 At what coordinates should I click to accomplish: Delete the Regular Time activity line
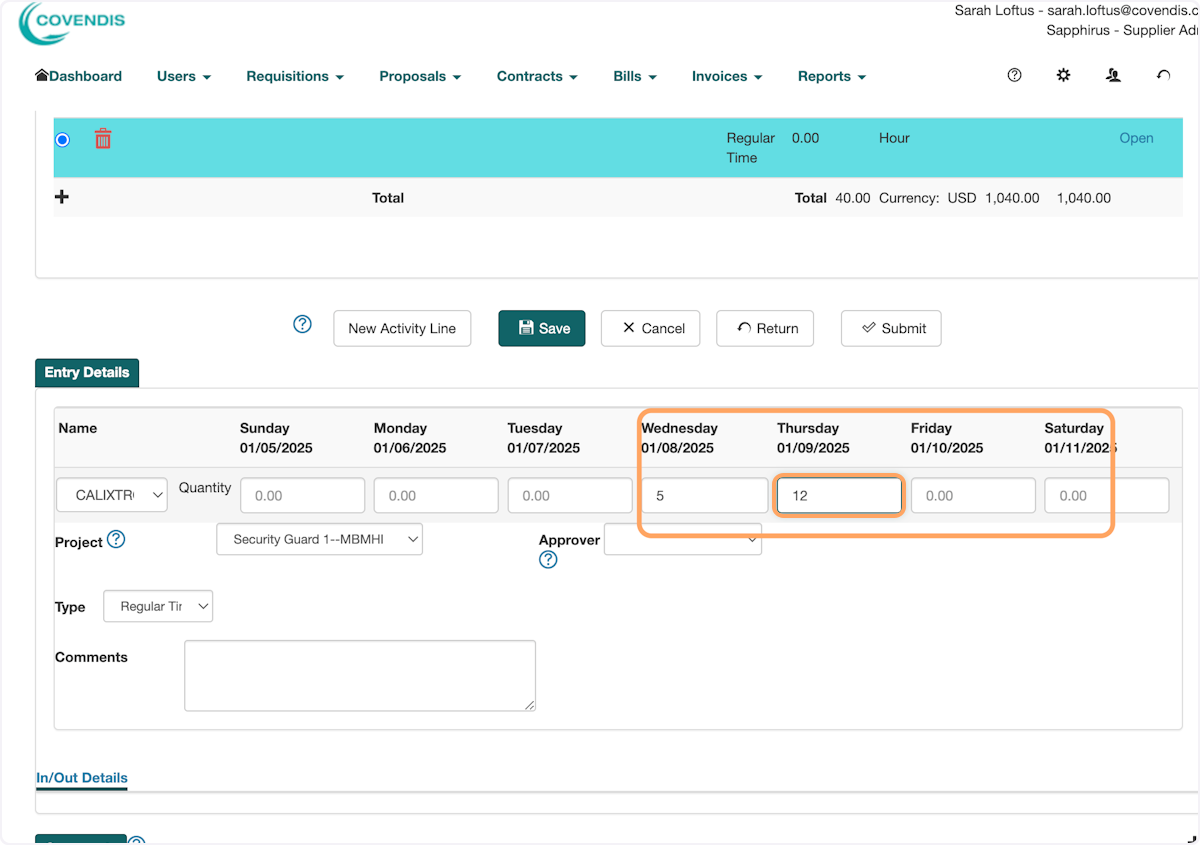102,139
